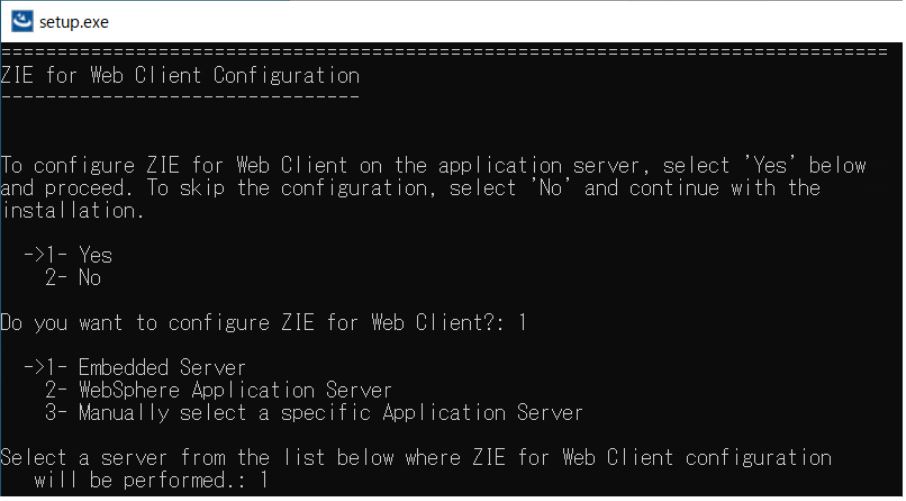Click the answer "1" after "will be performed.:"
Screen dimensions: 906x501
(263, 479)
